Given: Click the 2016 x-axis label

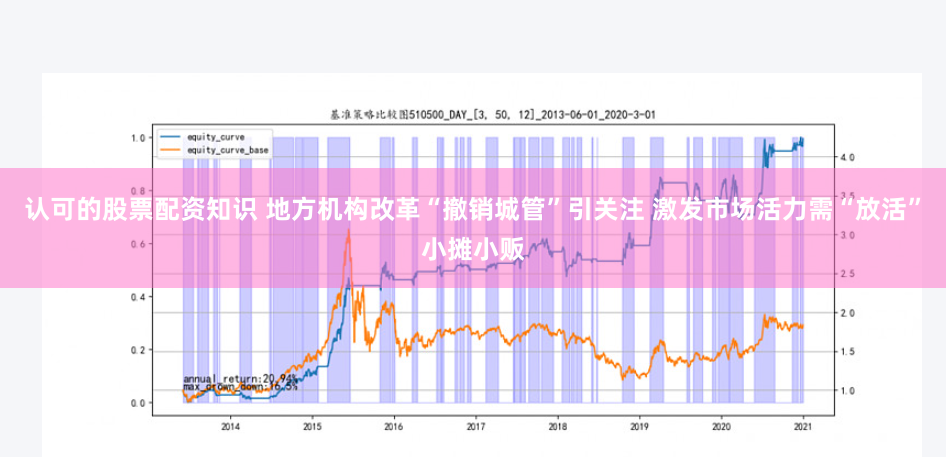Looking at the screenshot, I should (394, 426).
